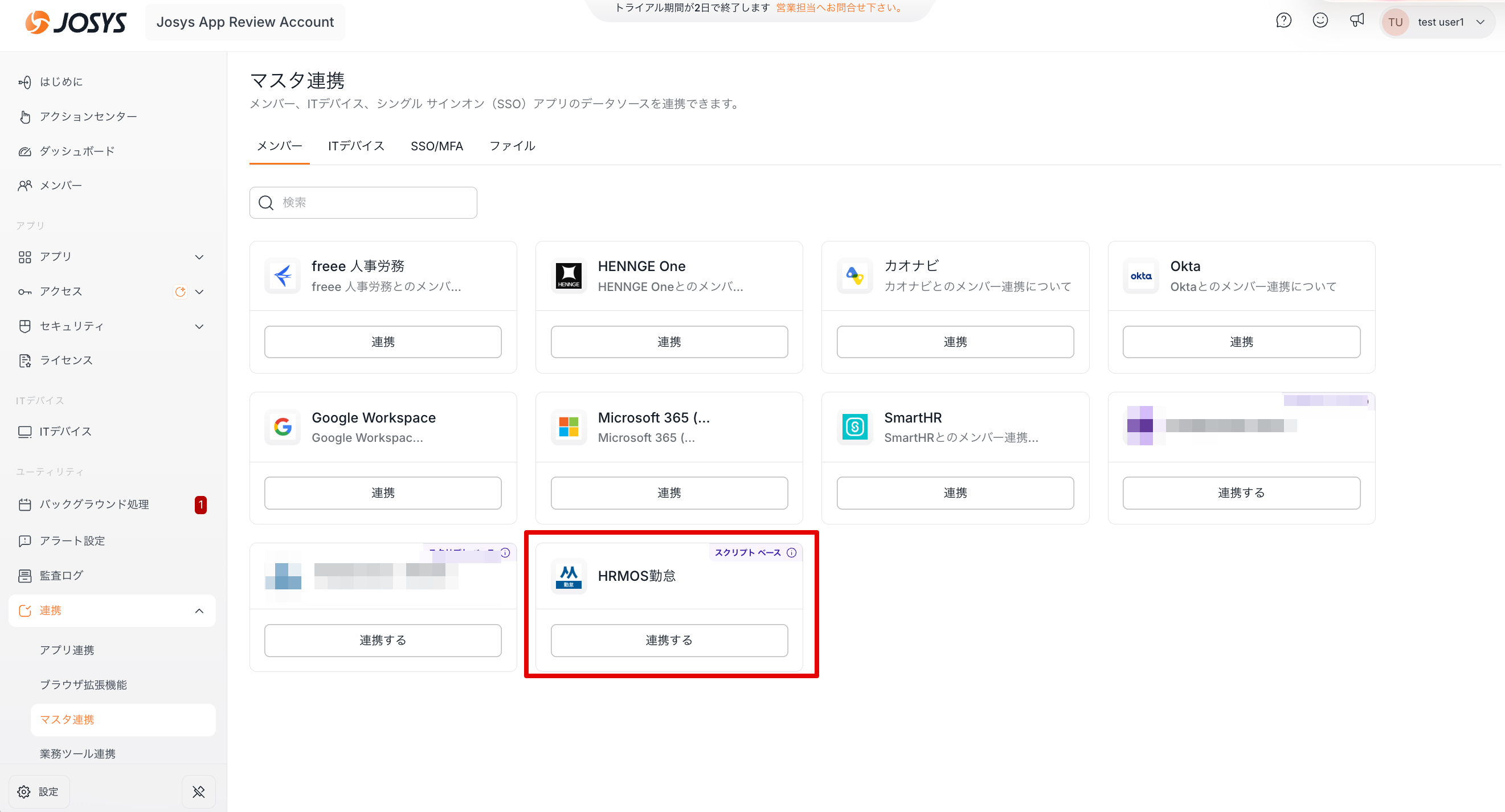Switch to the SSO/MFA tab
Viewport: 1505px width, 812px height.
(437, 146)
